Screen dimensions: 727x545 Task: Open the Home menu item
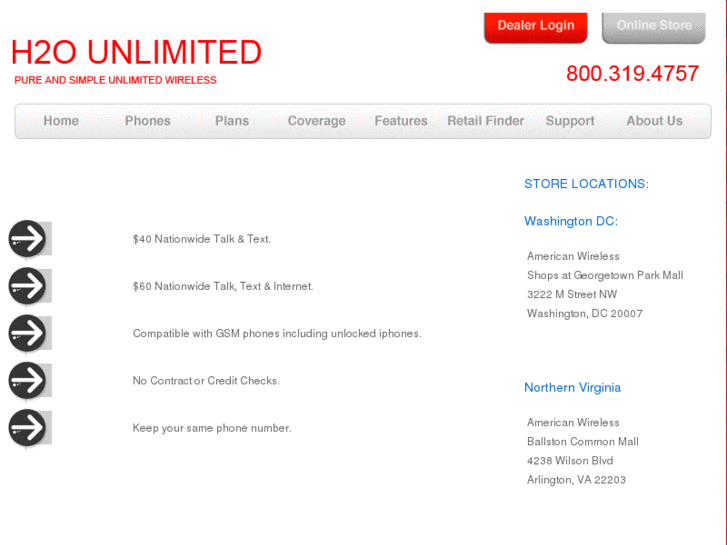coord(61,121)
